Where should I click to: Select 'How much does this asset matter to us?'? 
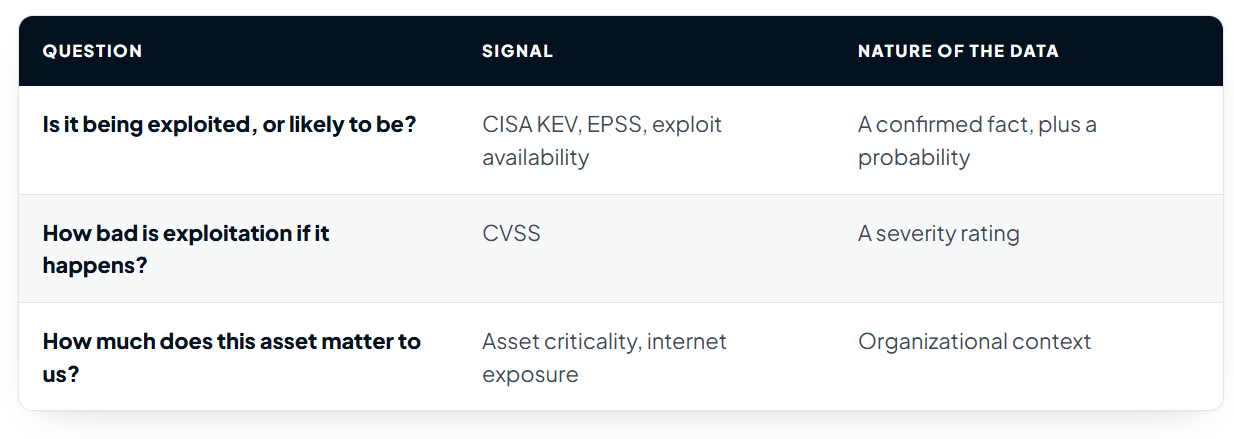click(x=232, y=357)
